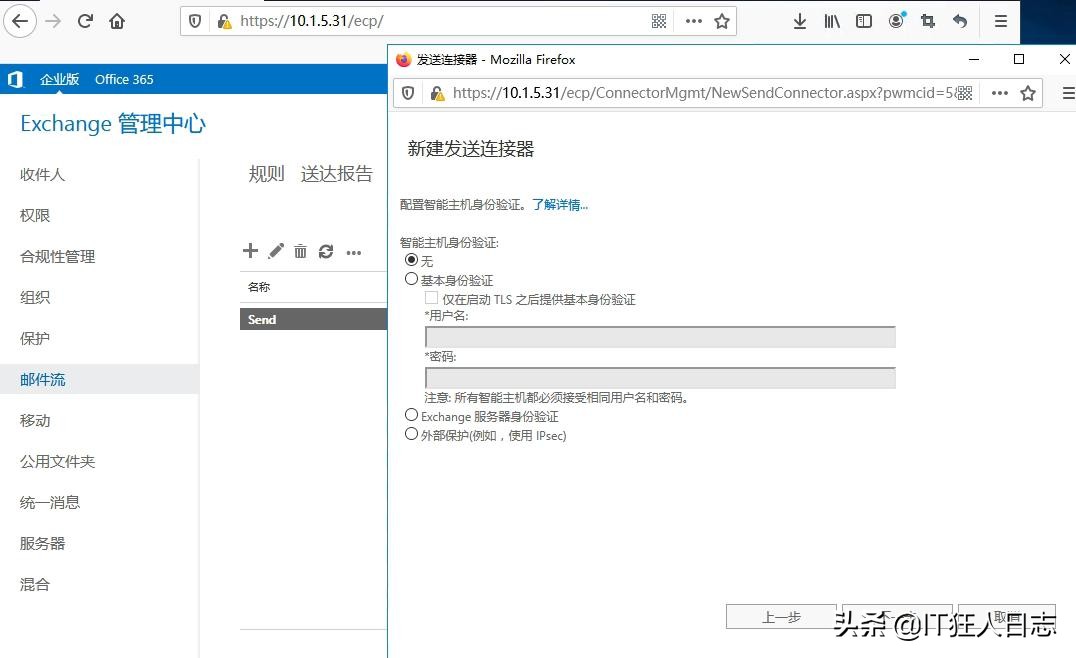Select the Exchange 服务器身份验证 option
The width and height of the screenshot is (1076, 658).
point(411,415)
